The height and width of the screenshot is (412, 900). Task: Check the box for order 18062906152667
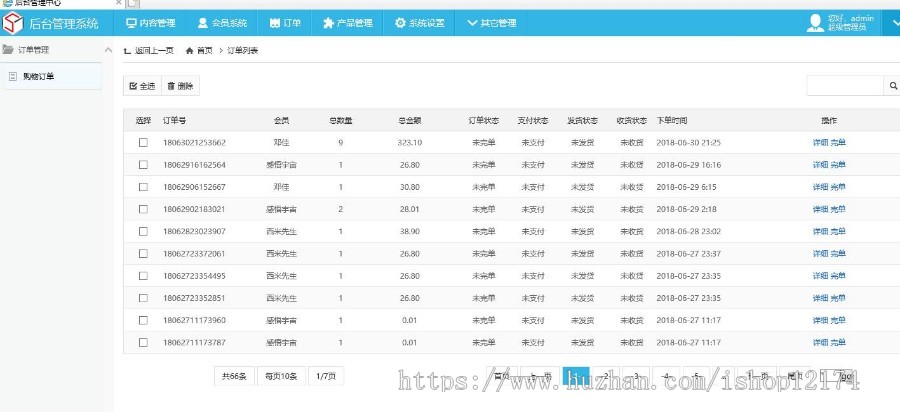coord(143,187)
